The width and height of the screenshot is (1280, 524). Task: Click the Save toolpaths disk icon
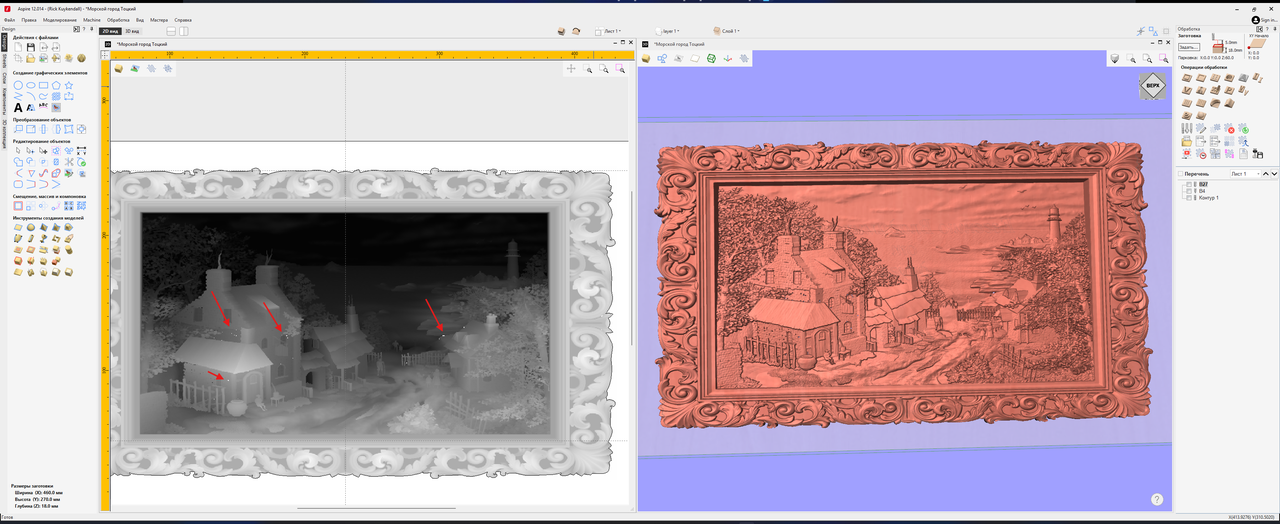pos(1258,154)
